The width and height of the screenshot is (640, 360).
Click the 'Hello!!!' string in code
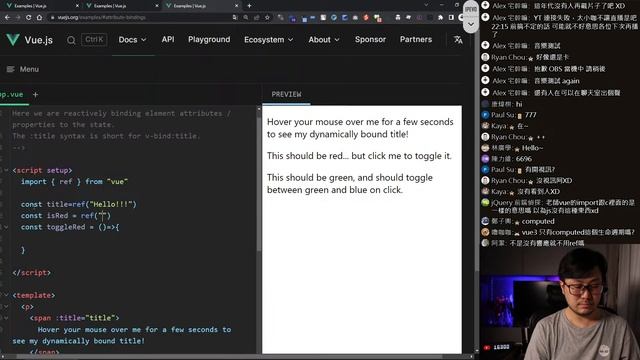pos(111,204)
